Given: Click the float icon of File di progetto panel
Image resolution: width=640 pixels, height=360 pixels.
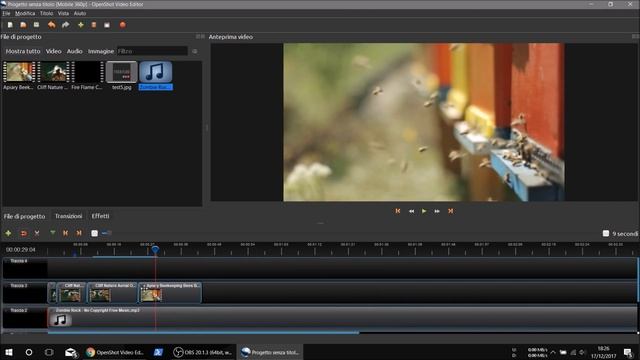Looking at the screenshot, I should (x=198, y=37).
